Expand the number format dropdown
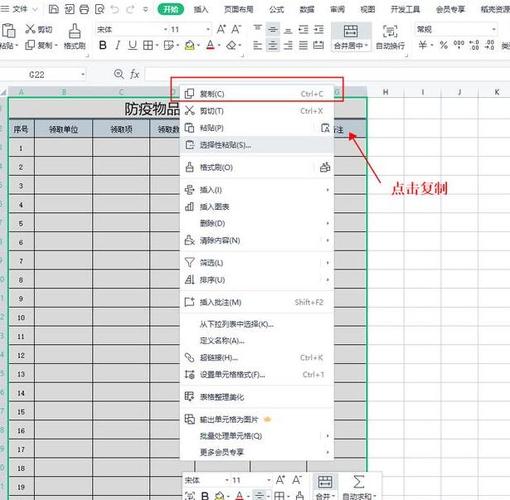This screenshot has width=510, height=500. coord(494,29)
